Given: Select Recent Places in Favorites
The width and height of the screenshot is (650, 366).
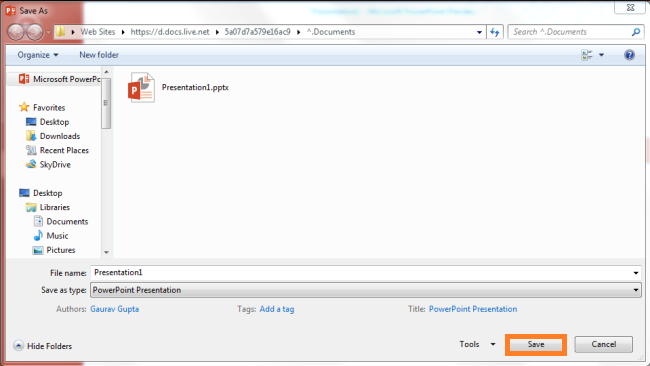Looking at the screenshot, I should pyautogui.click(x=57, y=150).
